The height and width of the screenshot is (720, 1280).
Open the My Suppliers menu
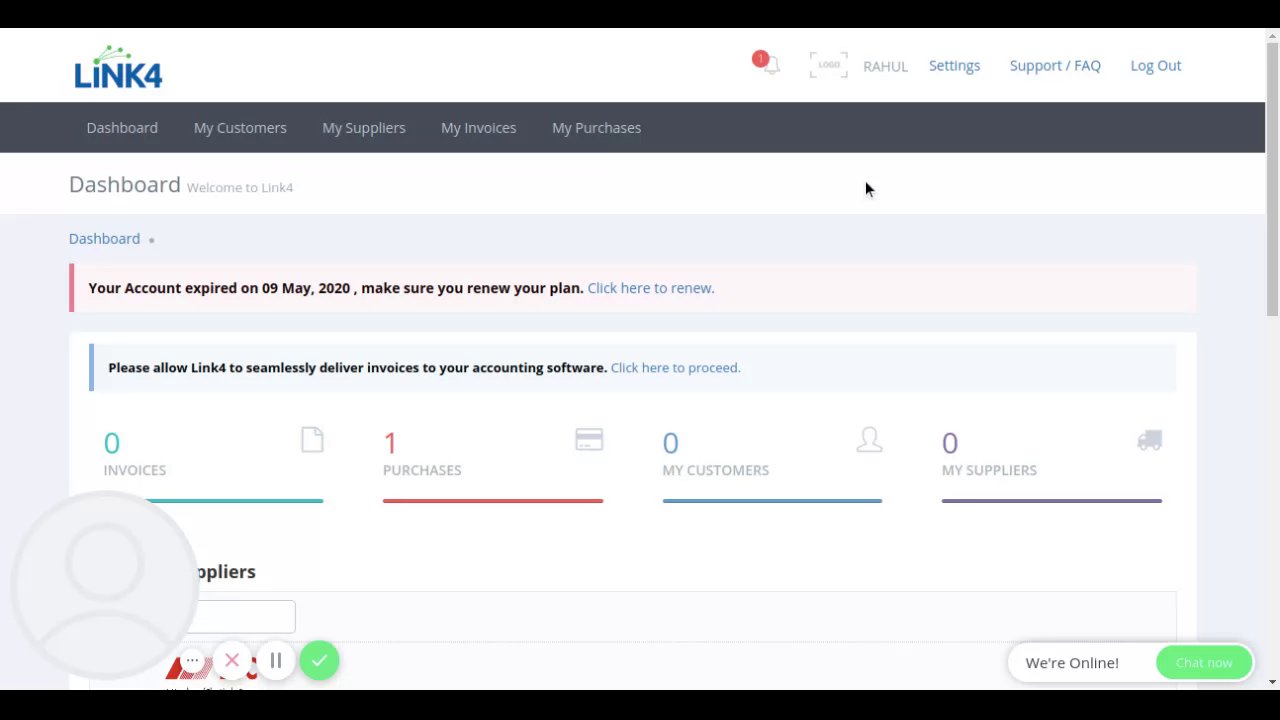(x=364, y=128)
